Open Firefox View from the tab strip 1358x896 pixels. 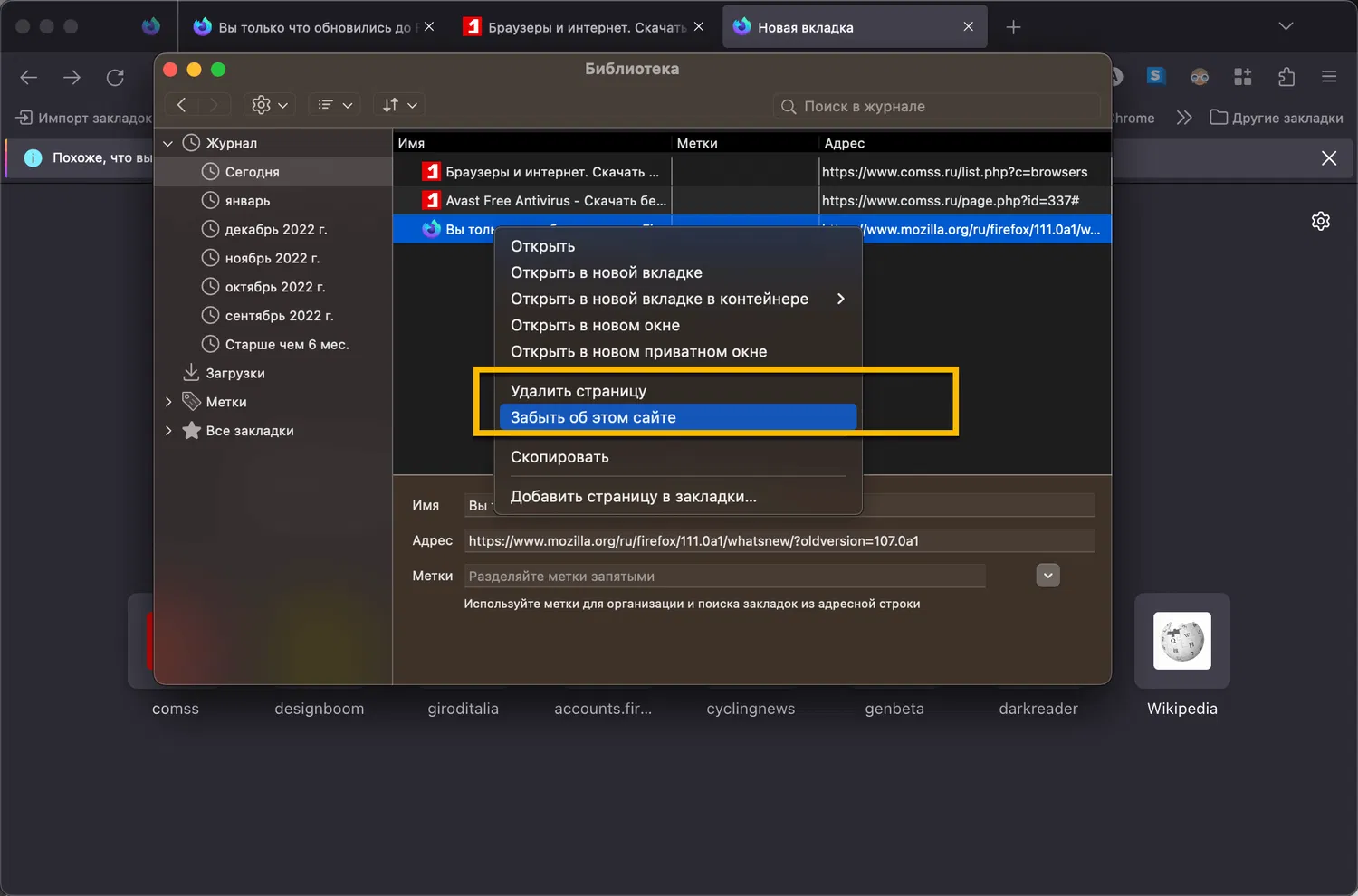[151, 26]
